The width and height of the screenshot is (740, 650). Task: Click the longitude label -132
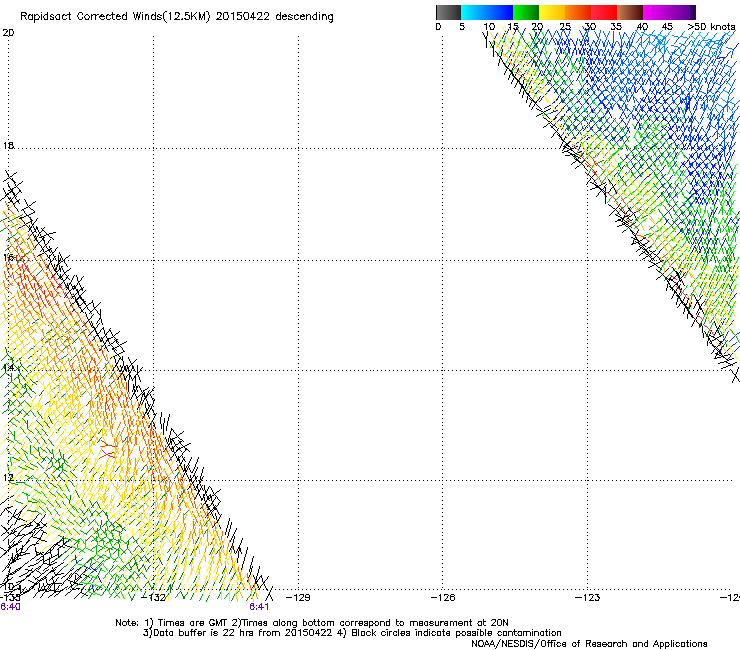pos(154,598)
